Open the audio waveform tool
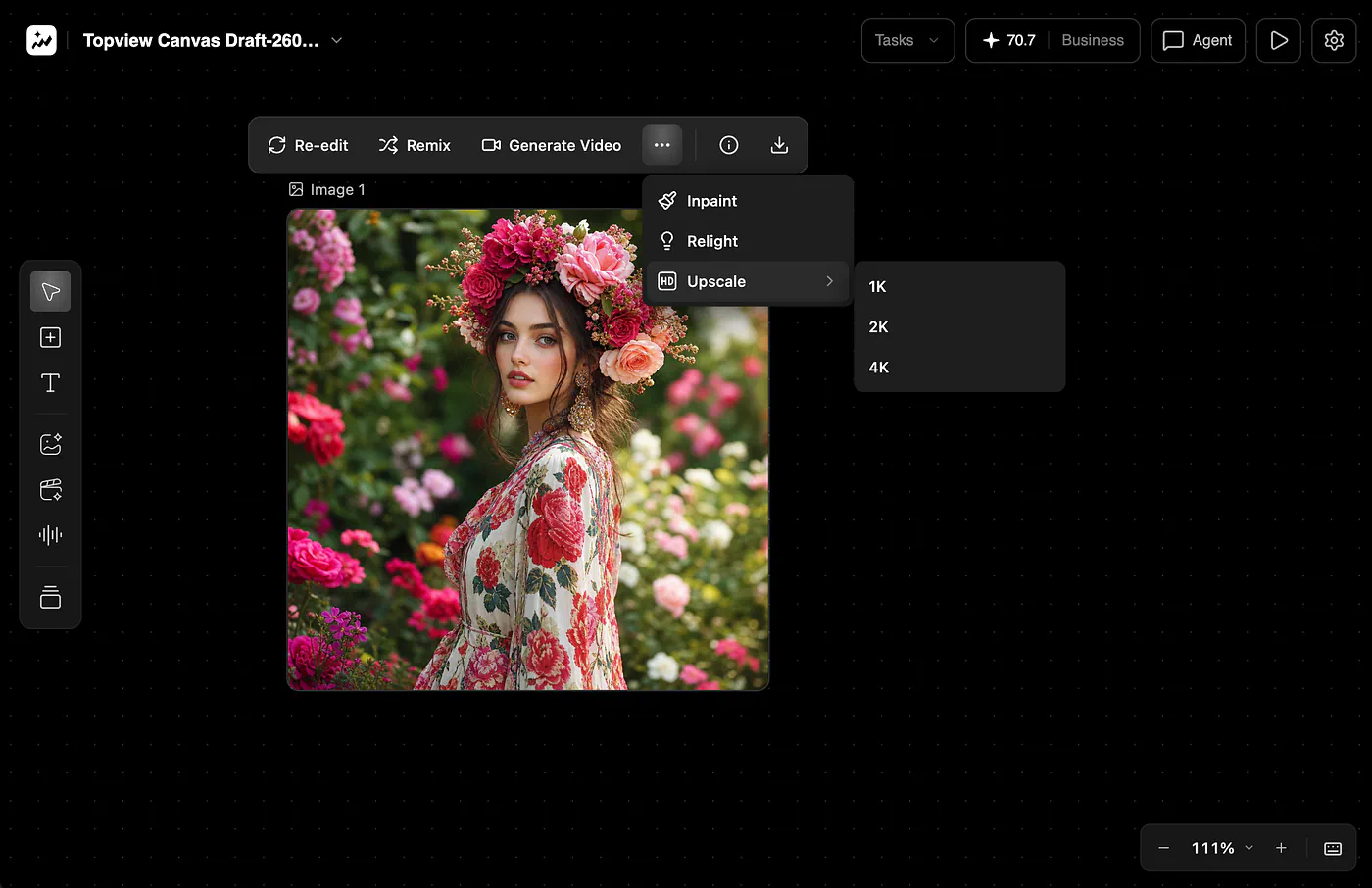The image size is (1372, 888). coord(50,535)
